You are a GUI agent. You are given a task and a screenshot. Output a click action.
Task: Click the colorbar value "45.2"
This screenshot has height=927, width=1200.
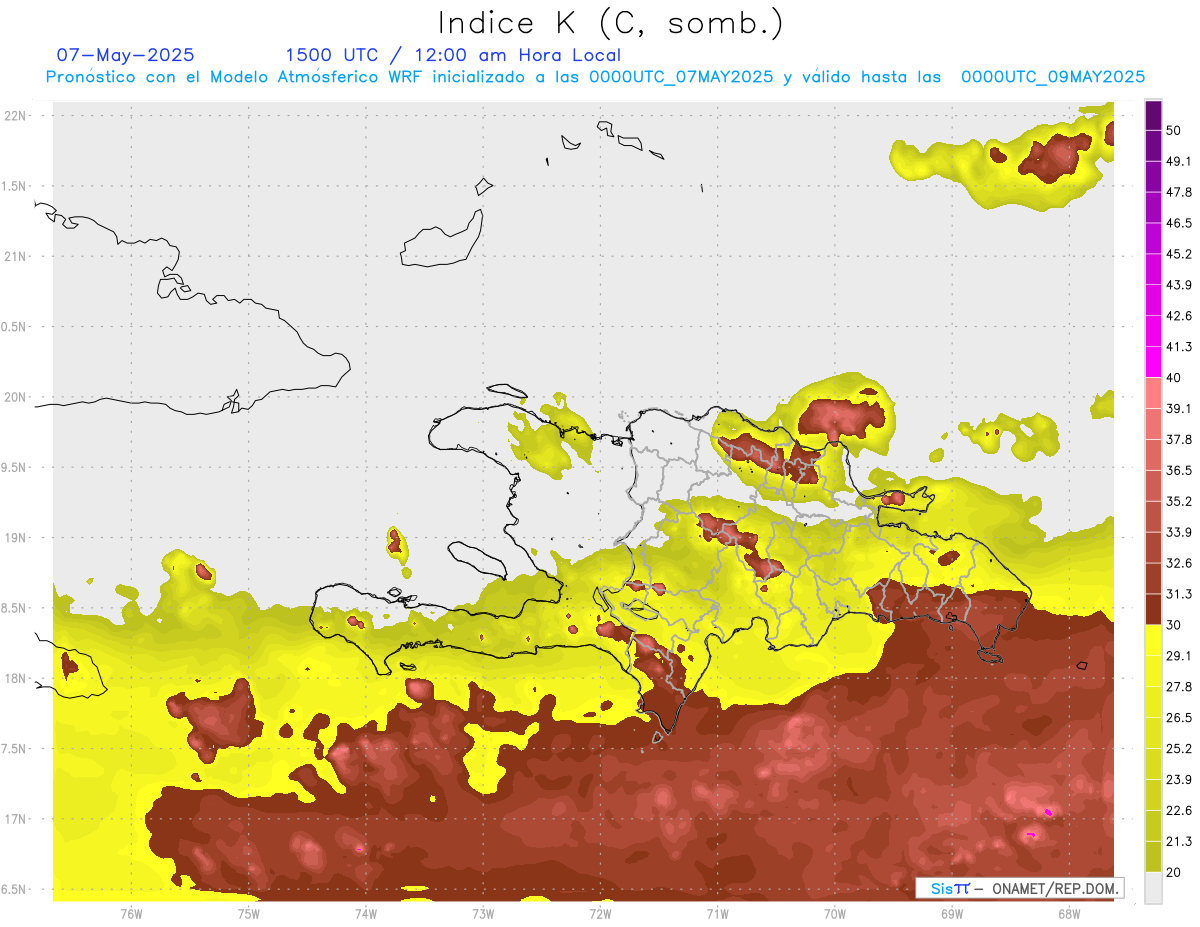point(1179,254)
